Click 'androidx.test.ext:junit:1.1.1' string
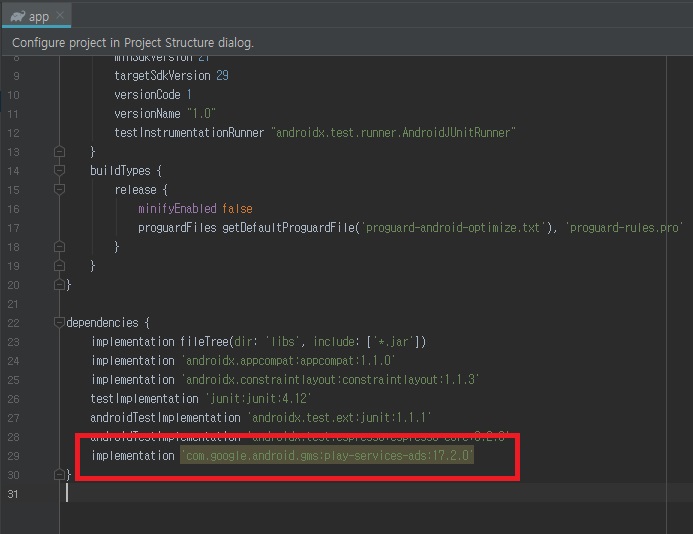This screenshot has width=693, height=534. click(x=339, y=418)
